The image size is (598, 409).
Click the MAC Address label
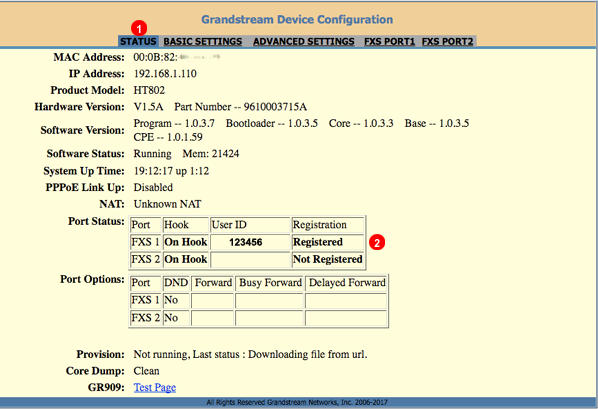point(89,57)
